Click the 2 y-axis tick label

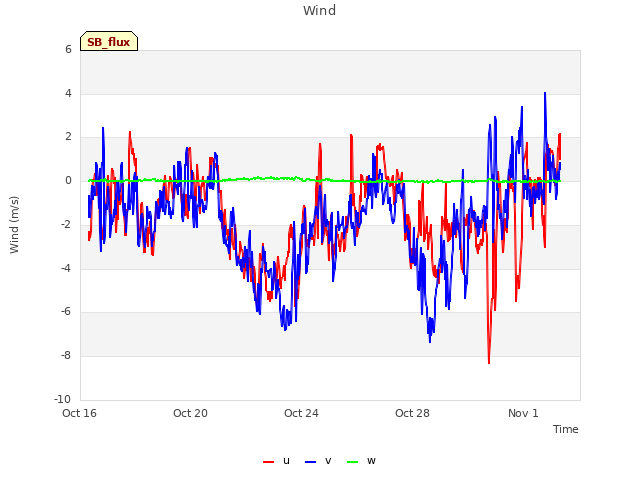point(68,137)
